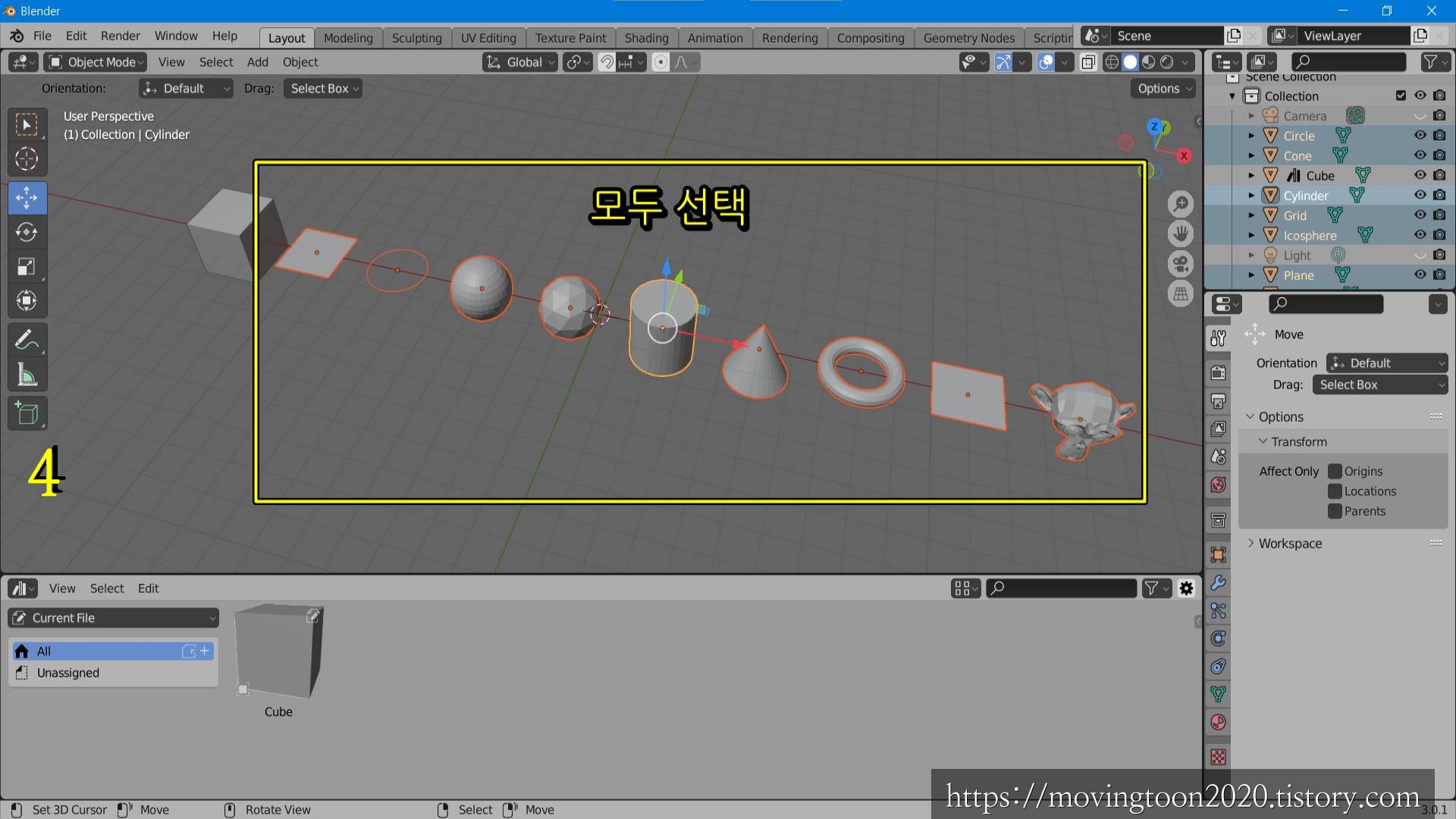Collapse the Transform subpanel
The image size is (1456, 819).
click(x=1263, y=441)
